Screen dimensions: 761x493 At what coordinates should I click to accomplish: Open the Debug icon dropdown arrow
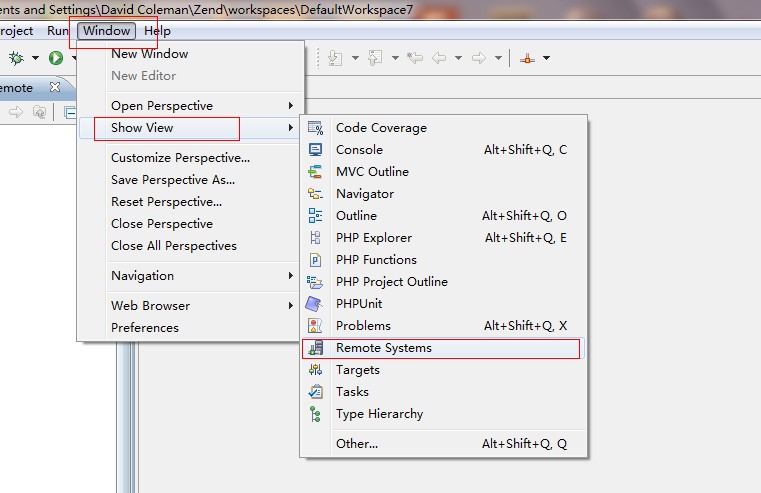pos(35,58)
